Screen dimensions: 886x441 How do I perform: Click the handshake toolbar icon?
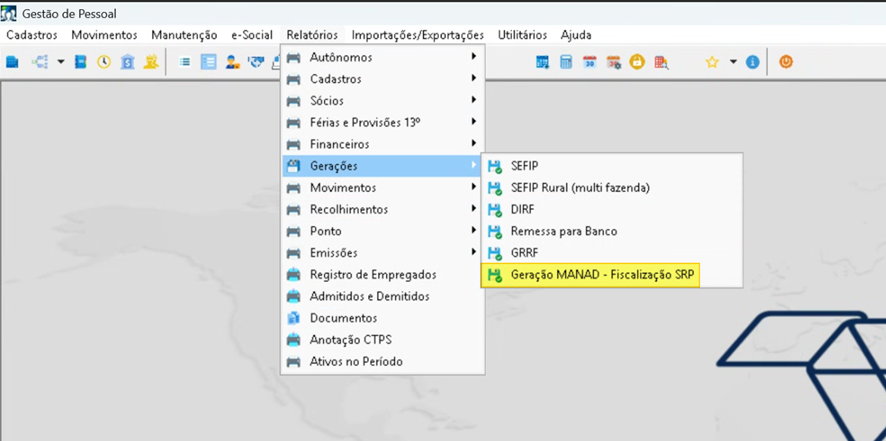256,62
